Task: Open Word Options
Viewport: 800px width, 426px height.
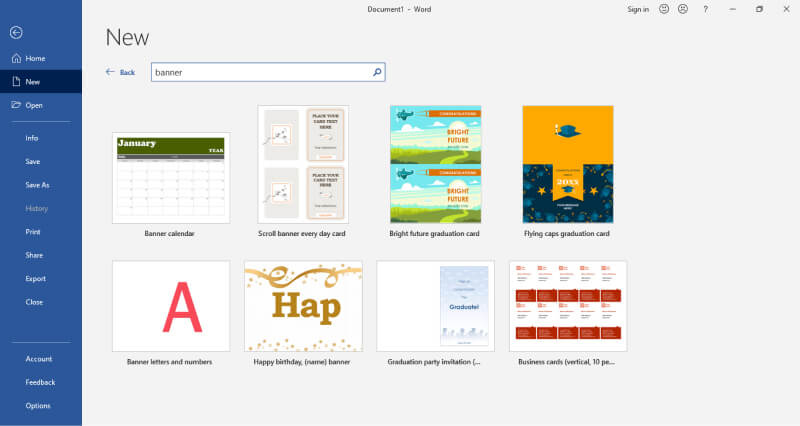Action: click(x=38, y=406)
